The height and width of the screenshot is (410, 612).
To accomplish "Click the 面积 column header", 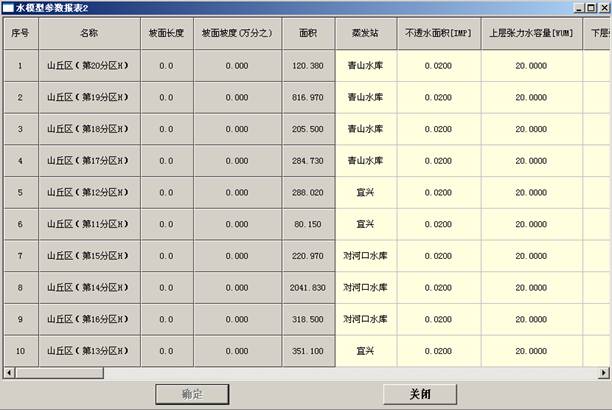I will click(x=308, y=33).
